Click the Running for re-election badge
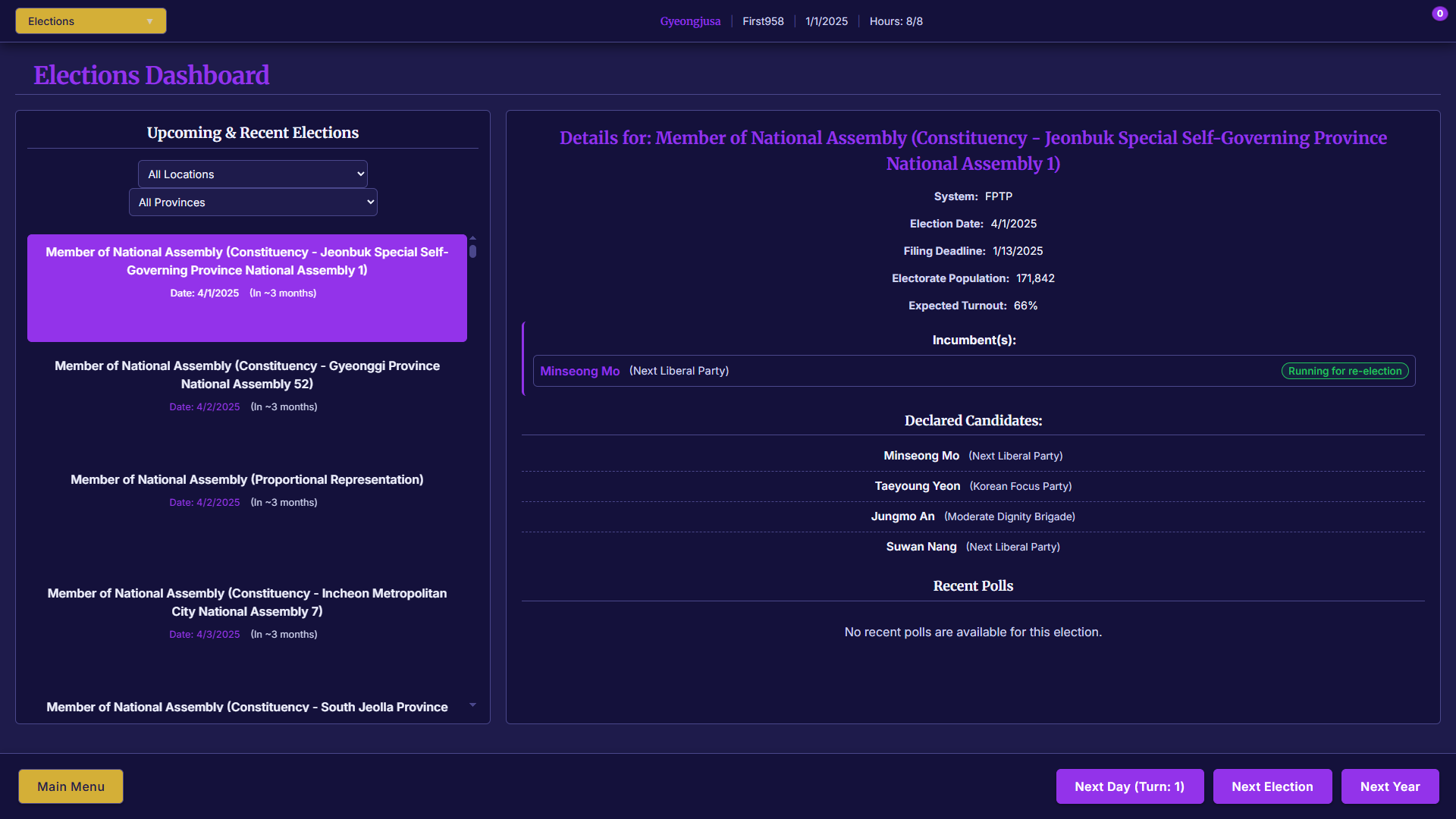The height and width of the screenshot is (819, 1456). [x=1344, y=371]
